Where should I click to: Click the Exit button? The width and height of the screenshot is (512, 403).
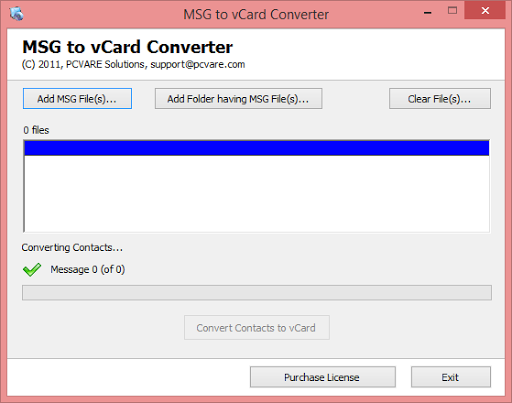pyautogui.click(x=451, y=377)
